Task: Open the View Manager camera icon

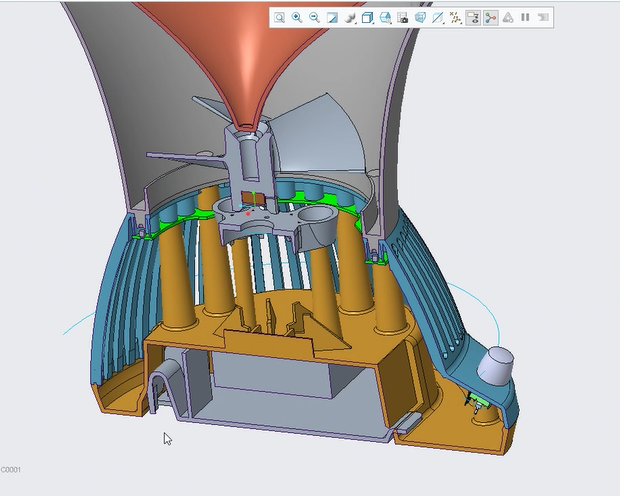Action: 402,18
